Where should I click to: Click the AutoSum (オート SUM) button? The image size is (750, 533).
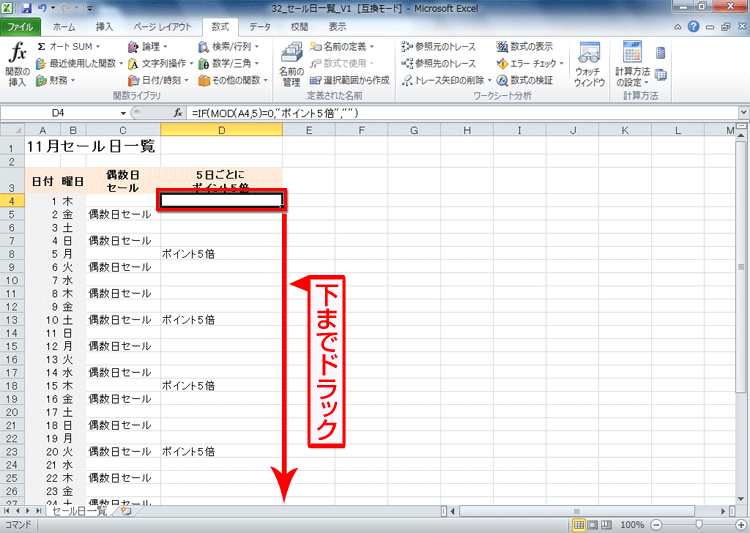click(x=67, y=47)
